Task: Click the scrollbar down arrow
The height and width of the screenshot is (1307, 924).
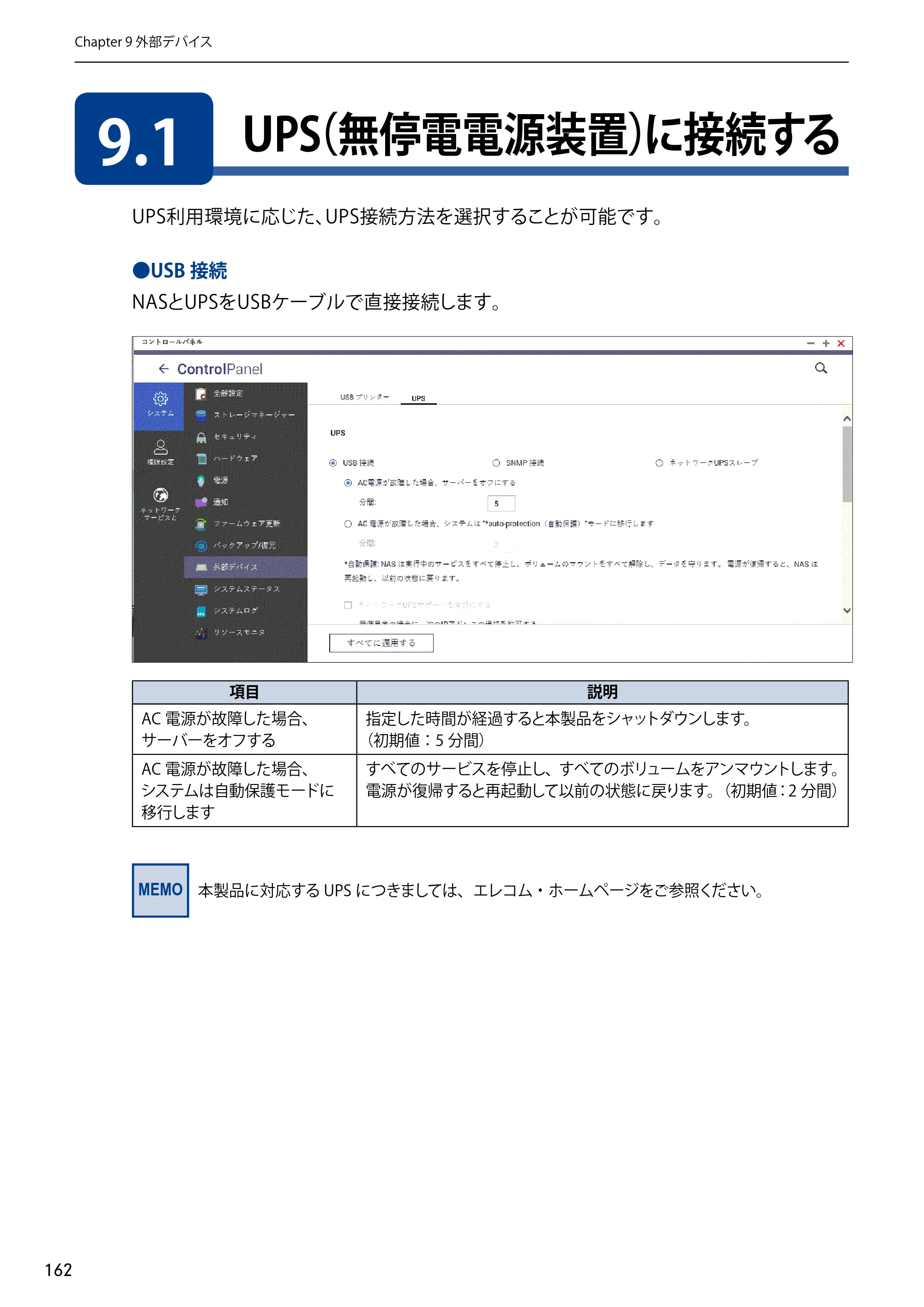Action: pos(846,610)
